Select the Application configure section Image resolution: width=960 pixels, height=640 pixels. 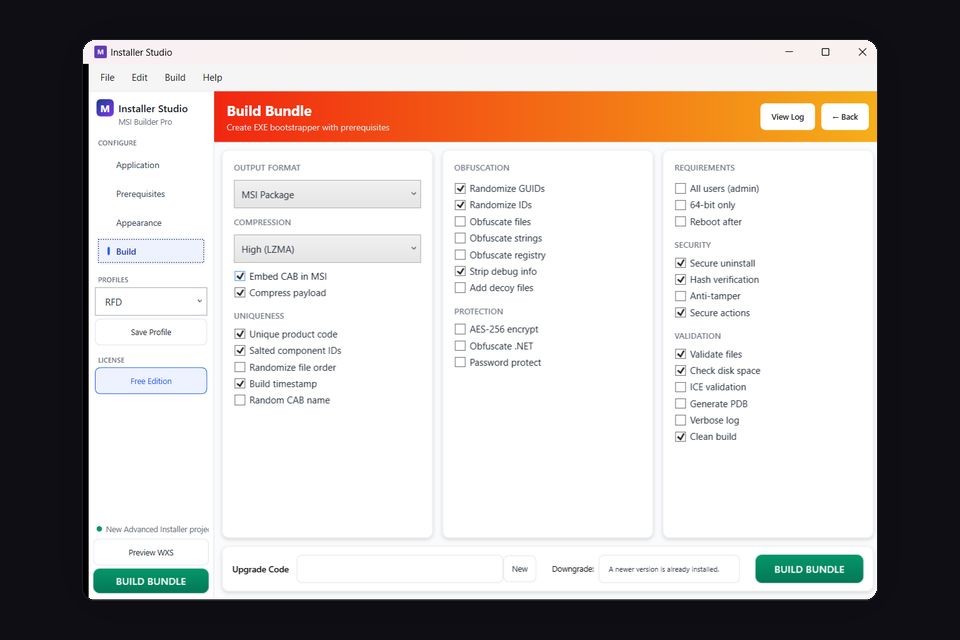pyautogui.click(x=137, y=165)
